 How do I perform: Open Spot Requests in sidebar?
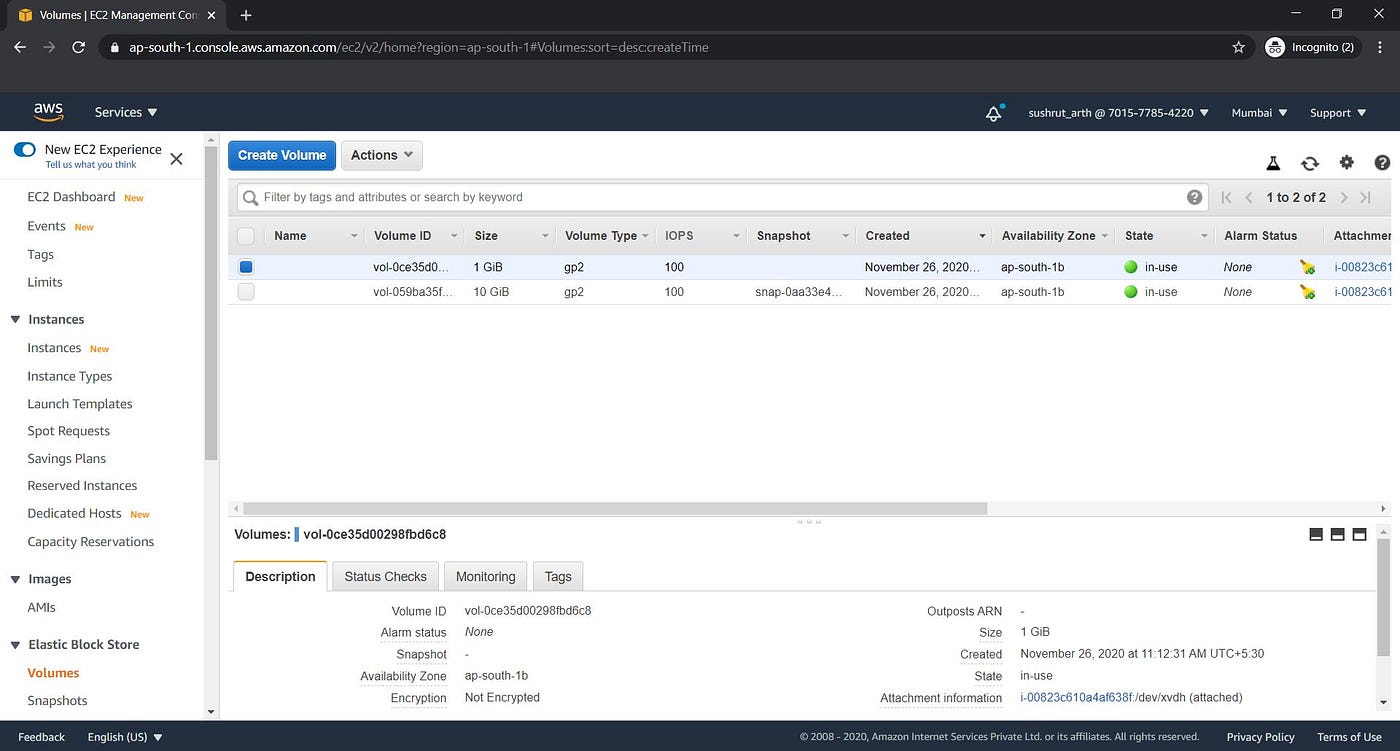point(69,431)
